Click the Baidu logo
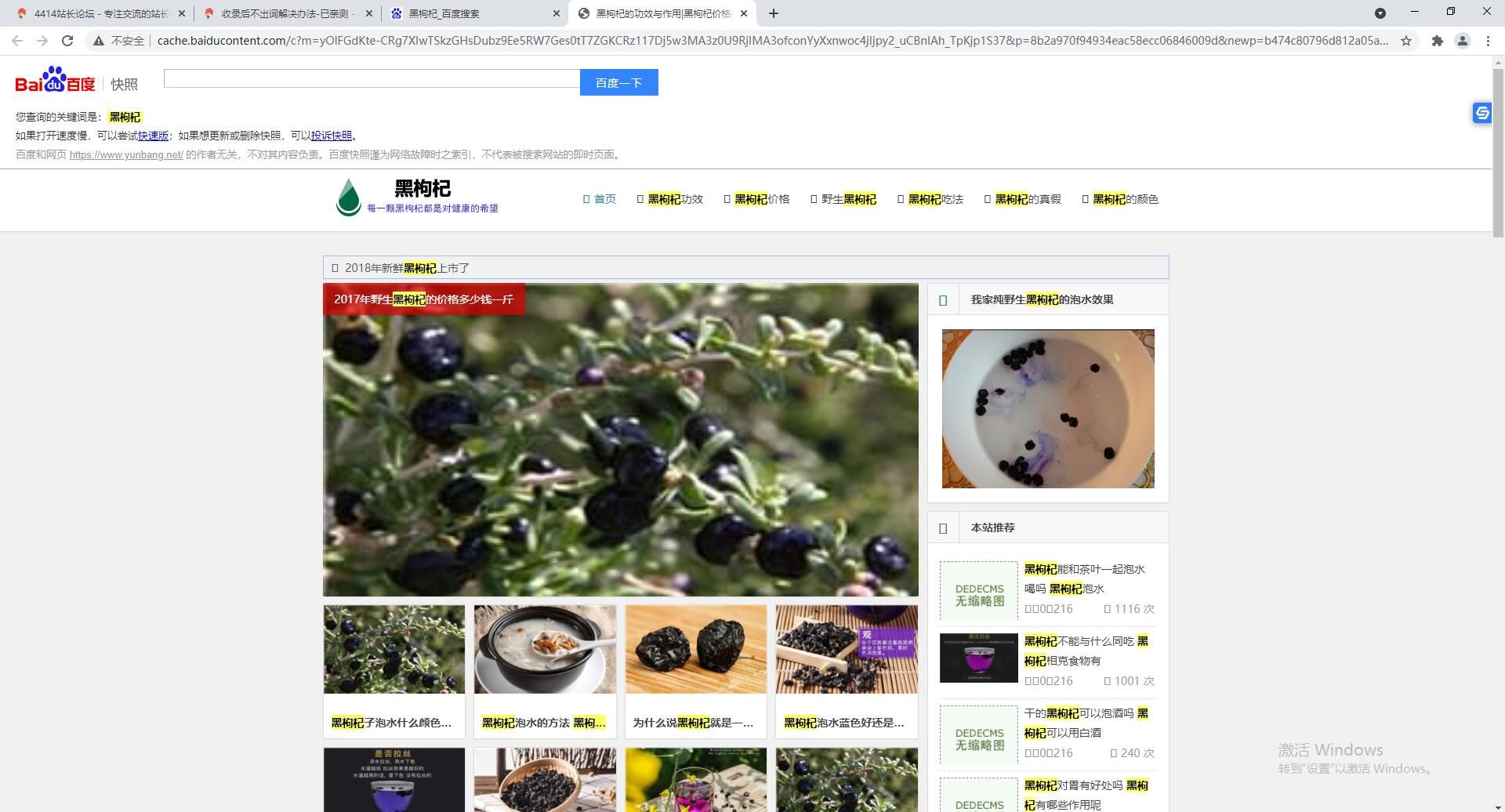This screenshot has height=812, width=1505. click(x=55, y=80)
